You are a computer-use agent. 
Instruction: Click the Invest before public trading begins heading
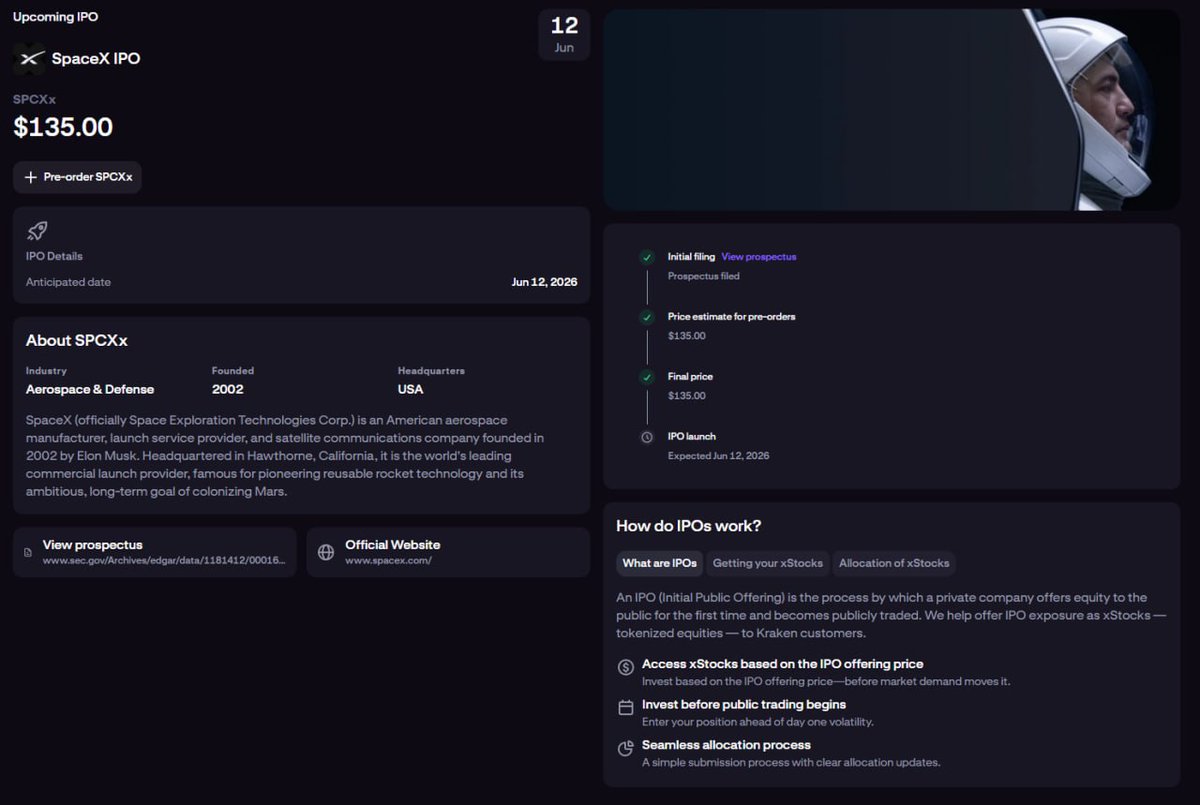[744, 704]
